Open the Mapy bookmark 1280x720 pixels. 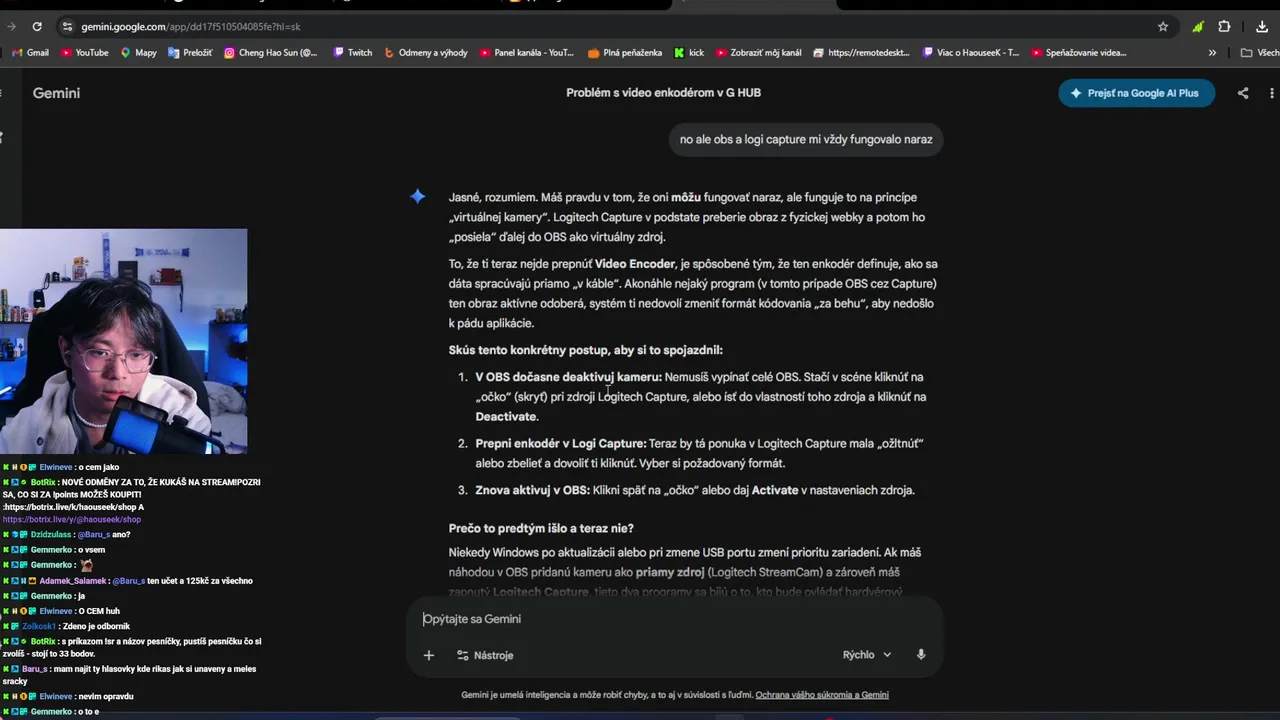(139, 53)
